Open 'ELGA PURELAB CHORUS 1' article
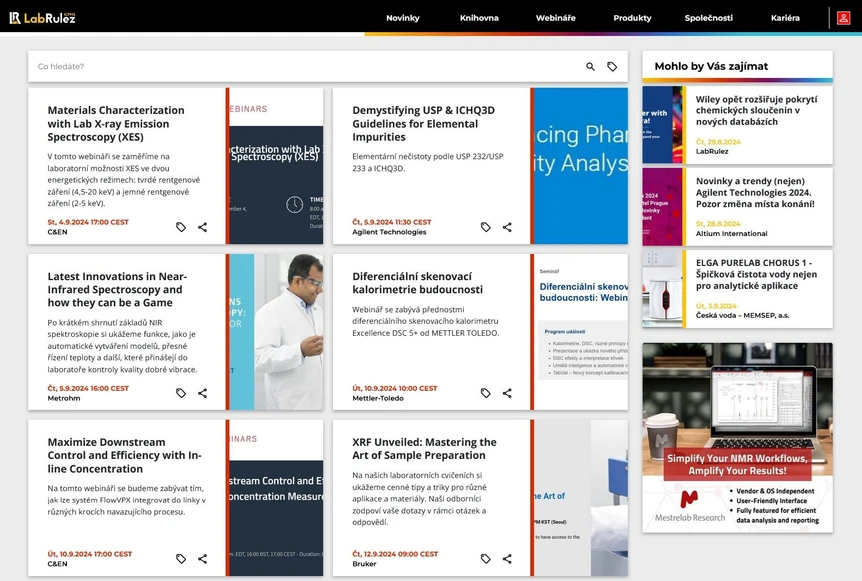 (x=756, y=274)
